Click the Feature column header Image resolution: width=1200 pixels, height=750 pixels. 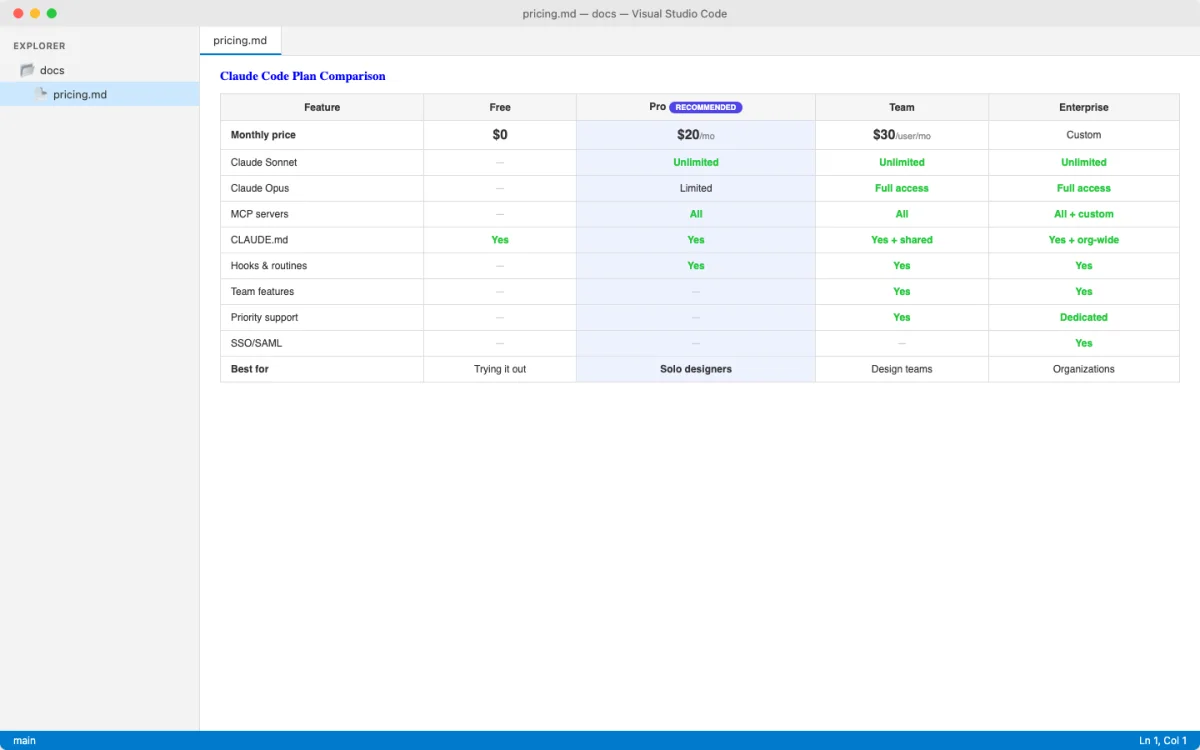pyautogui.click(x=322, y=107)
